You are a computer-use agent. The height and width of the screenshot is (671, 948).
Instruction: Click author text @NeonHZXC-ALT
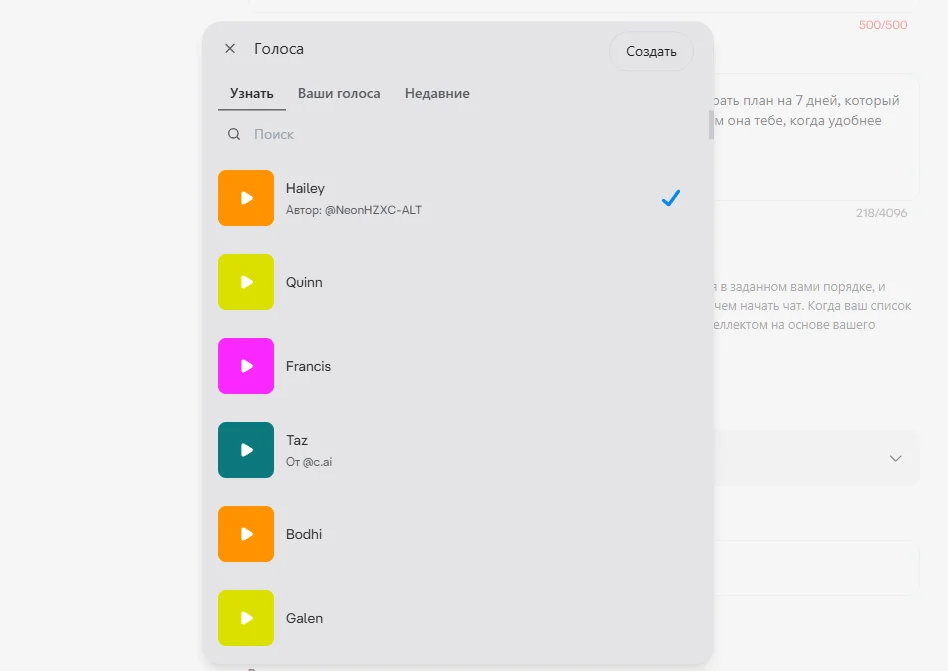373,210
